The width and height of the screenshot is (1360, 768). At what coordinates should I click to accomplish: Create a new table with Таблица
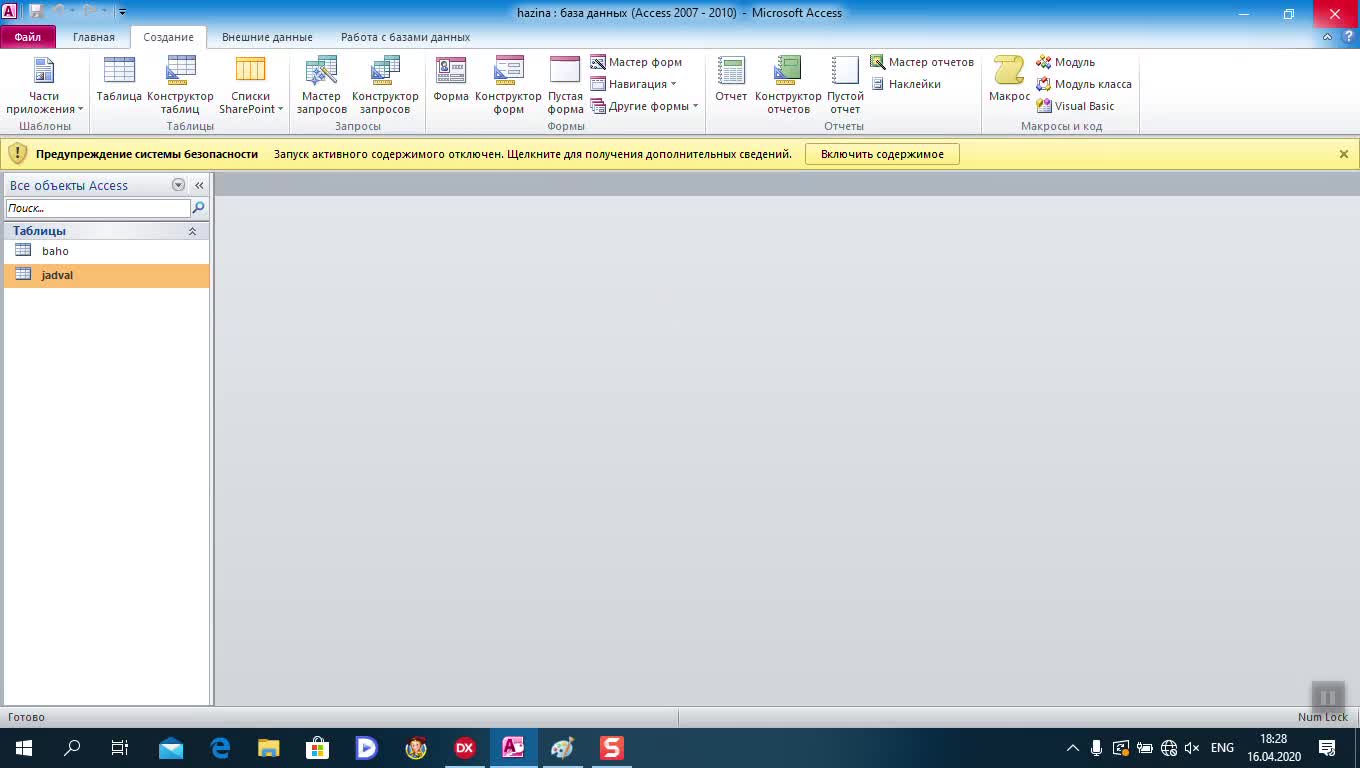point(119,80)
